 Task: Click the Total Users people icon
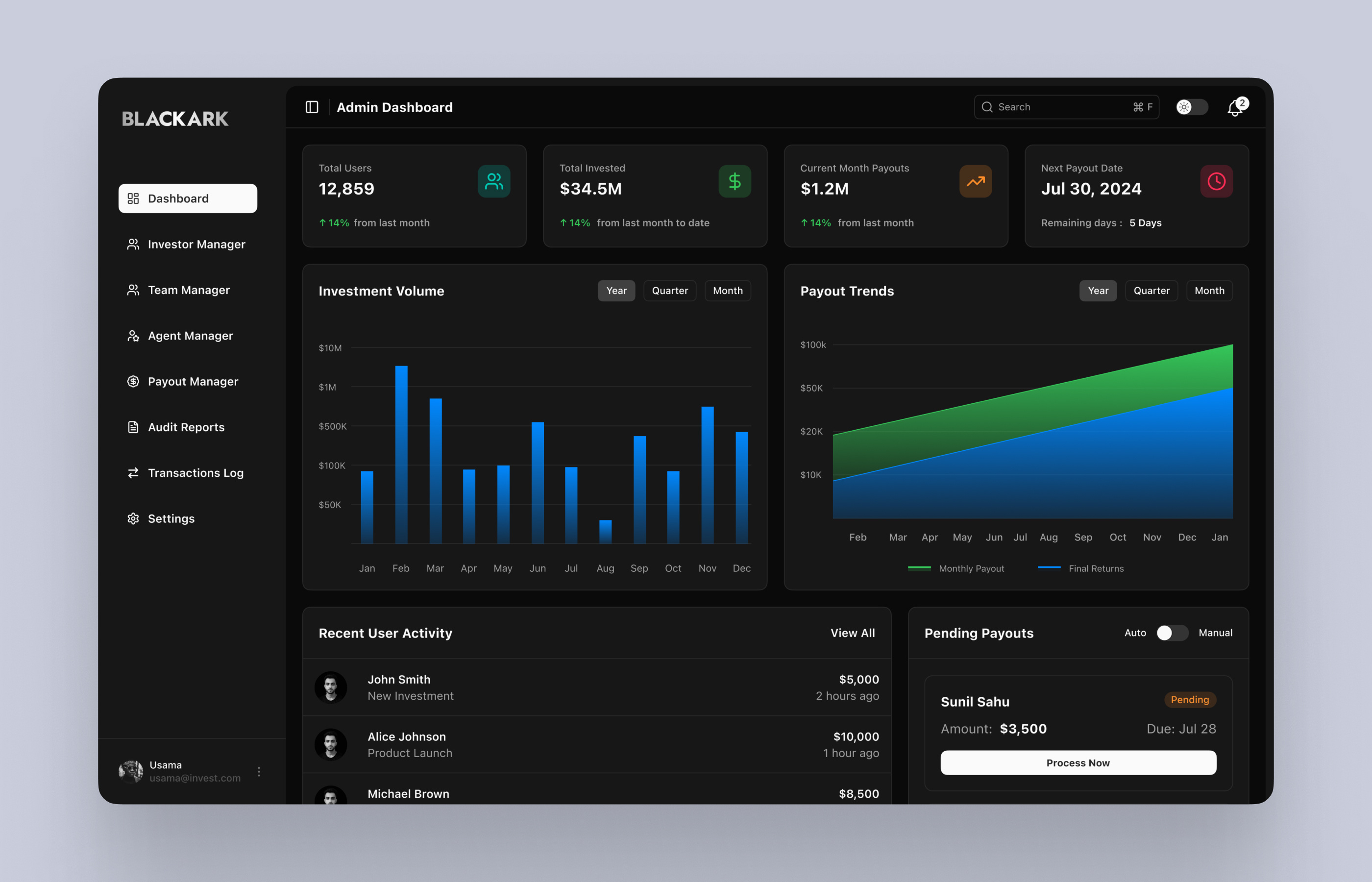[x=493, y=182]
